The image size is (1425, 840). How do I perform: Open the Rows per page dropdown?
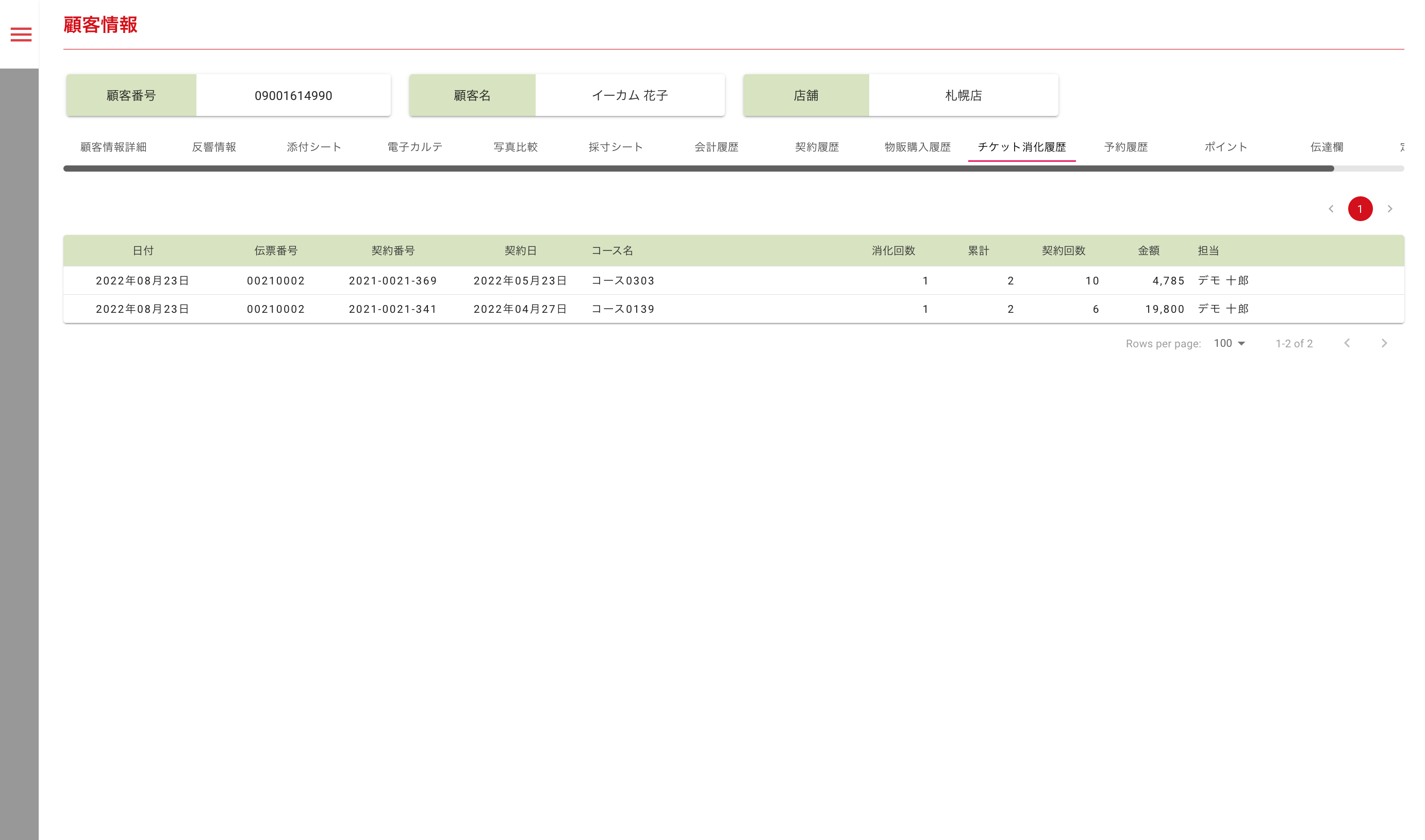(x=1229, y=343)
